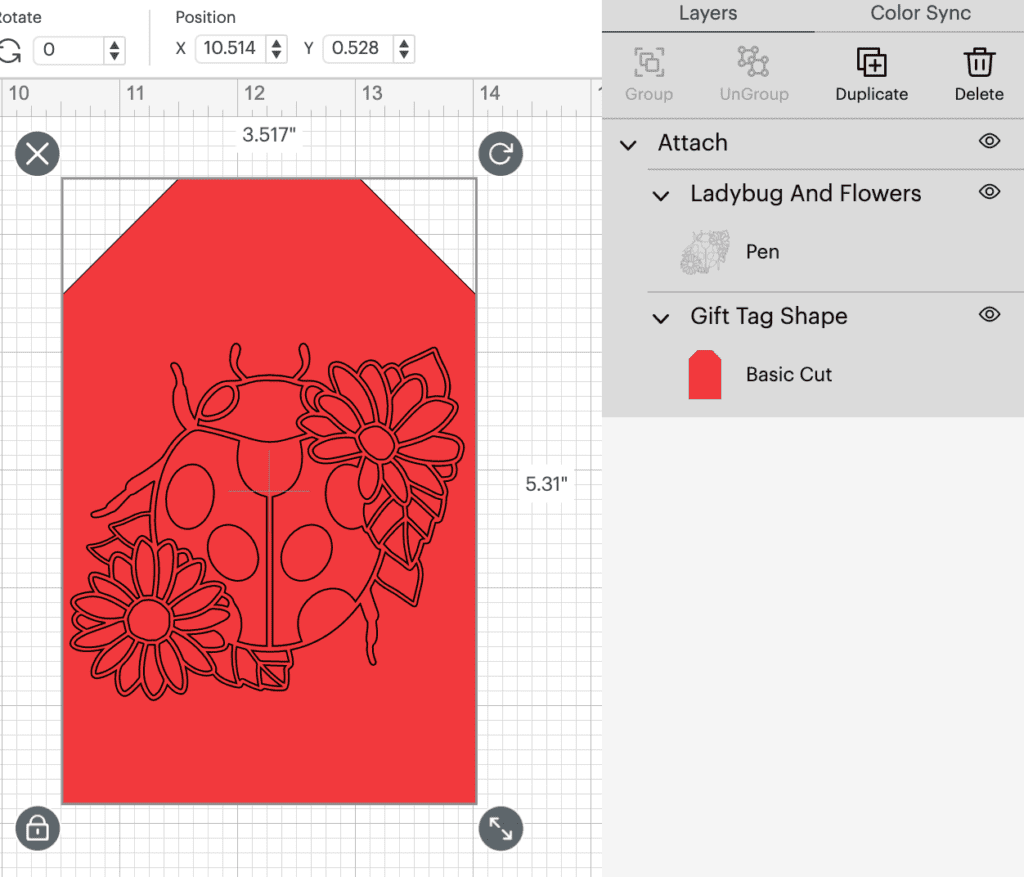Click the red Basic Cut color swatch
The width and height of the screenshot is (1024, 877).
705,374
